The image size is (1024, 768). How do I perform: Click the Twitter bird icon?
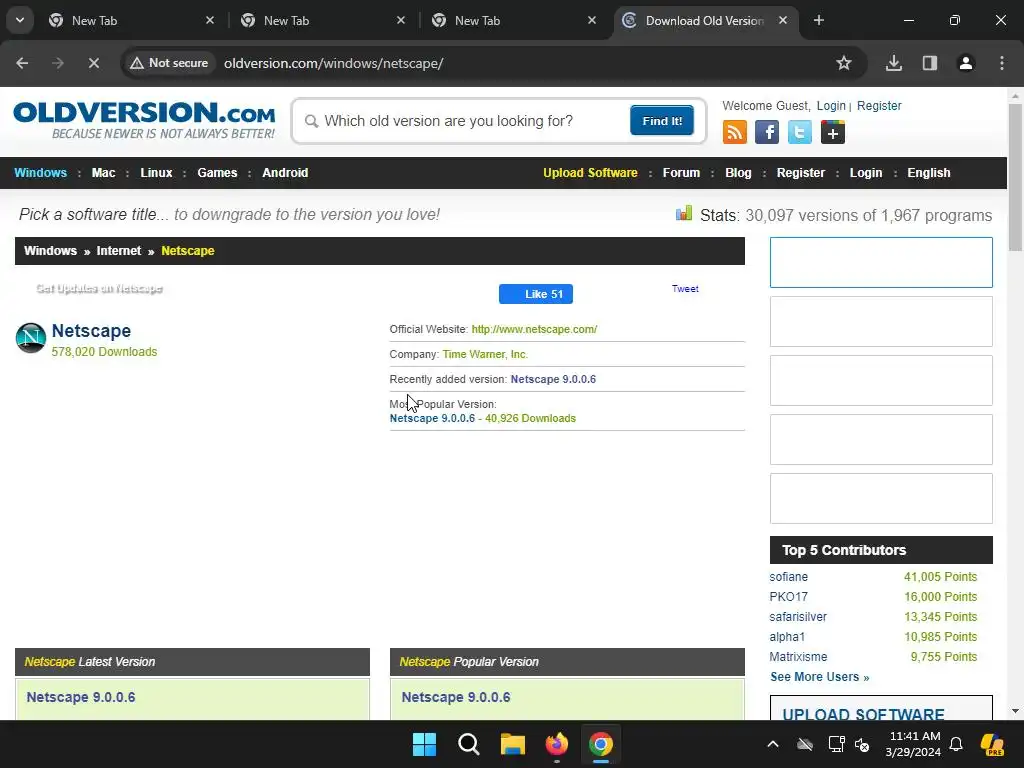tap(799, 133)
